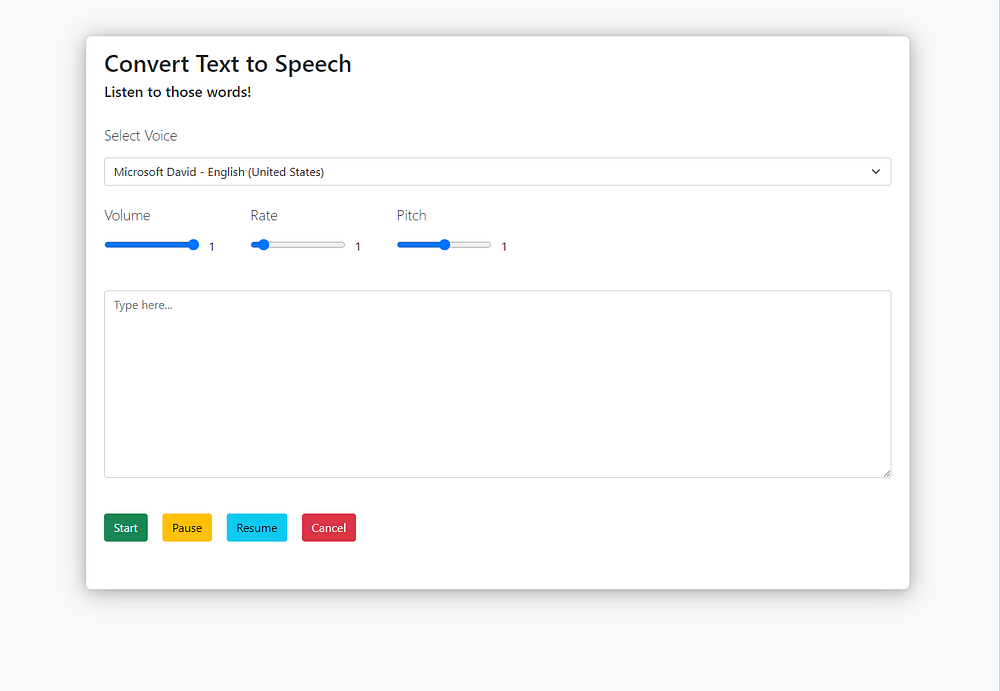This screenshot has width=1000, height=691.
Task: Open the Select Voice dropdown
Action: [497, 172]
